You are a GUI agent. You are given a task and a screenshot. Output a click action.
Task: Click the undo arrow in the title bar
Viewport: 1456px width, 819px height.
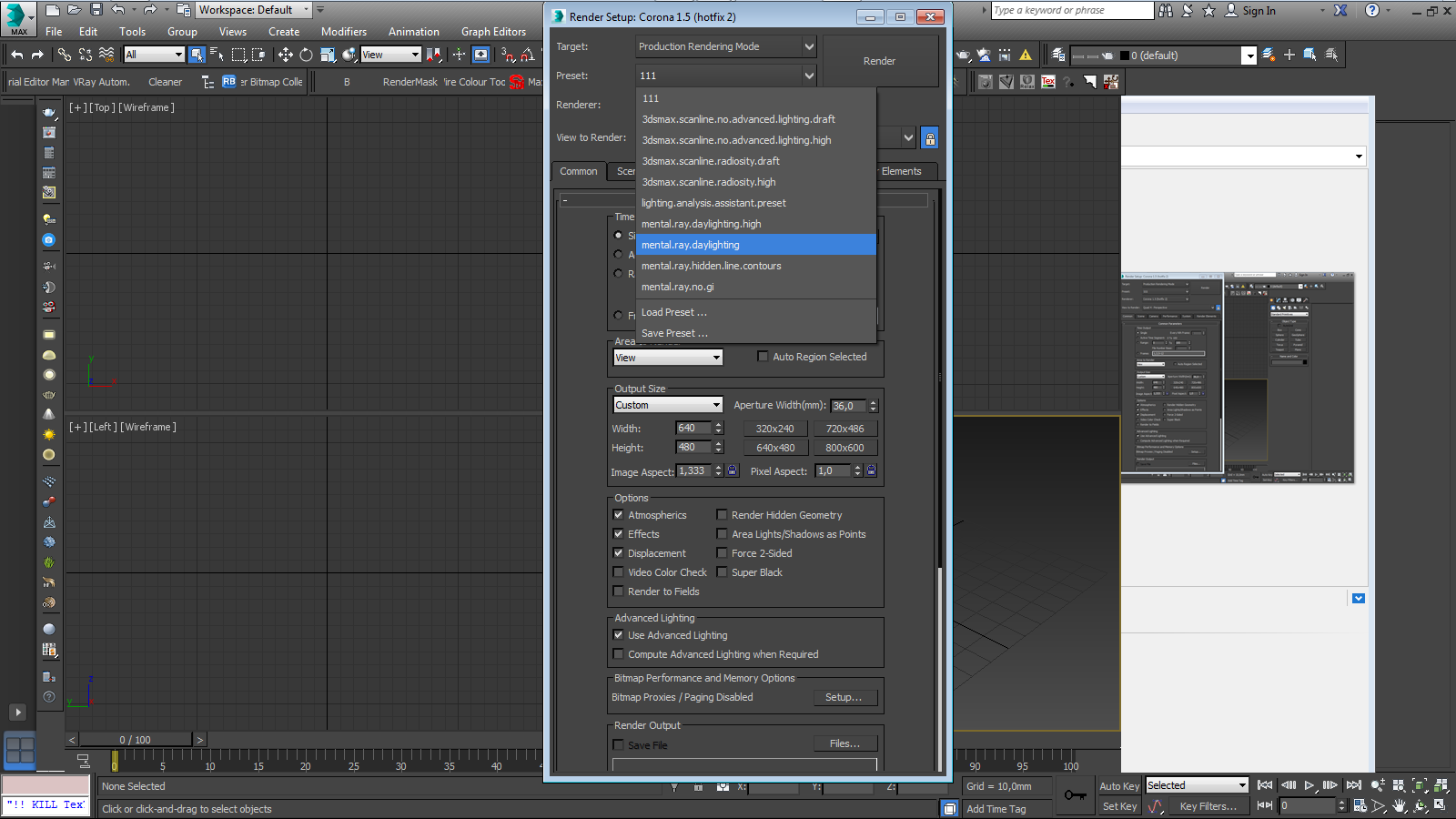pos(118,10)
